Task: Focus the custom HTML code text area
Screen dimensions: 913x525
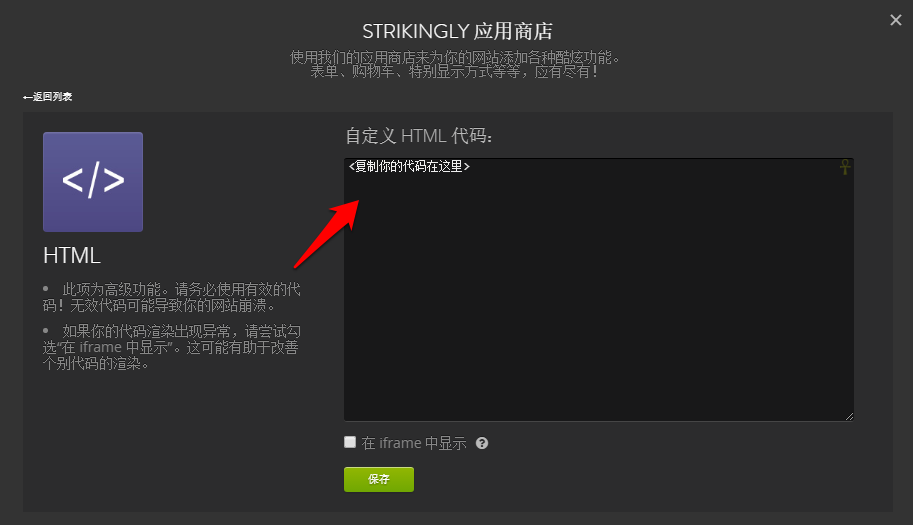Action: pos(599,289)
